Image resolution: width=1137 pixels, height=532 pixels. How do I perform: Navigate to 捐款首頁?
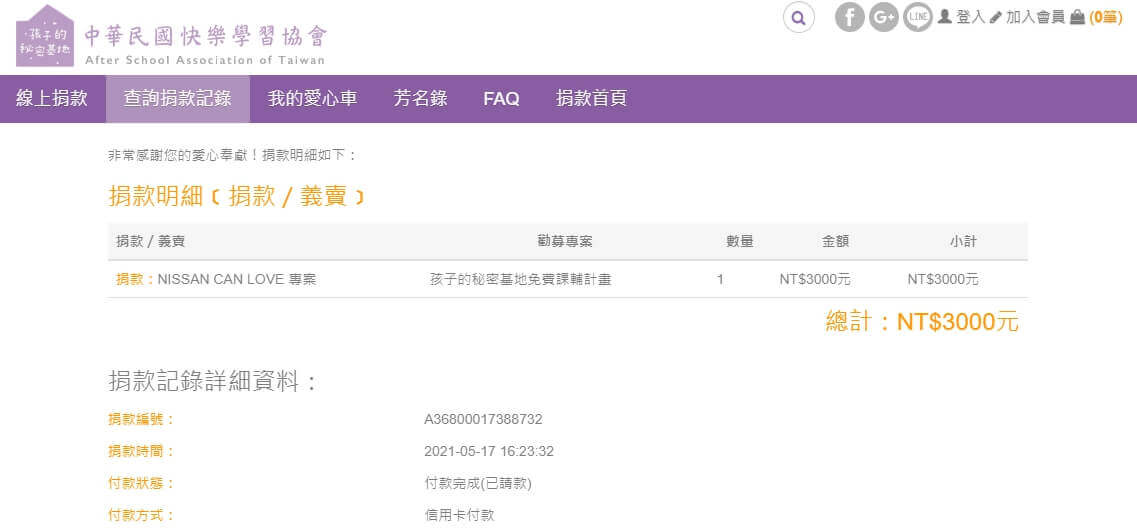pos(591,98)
